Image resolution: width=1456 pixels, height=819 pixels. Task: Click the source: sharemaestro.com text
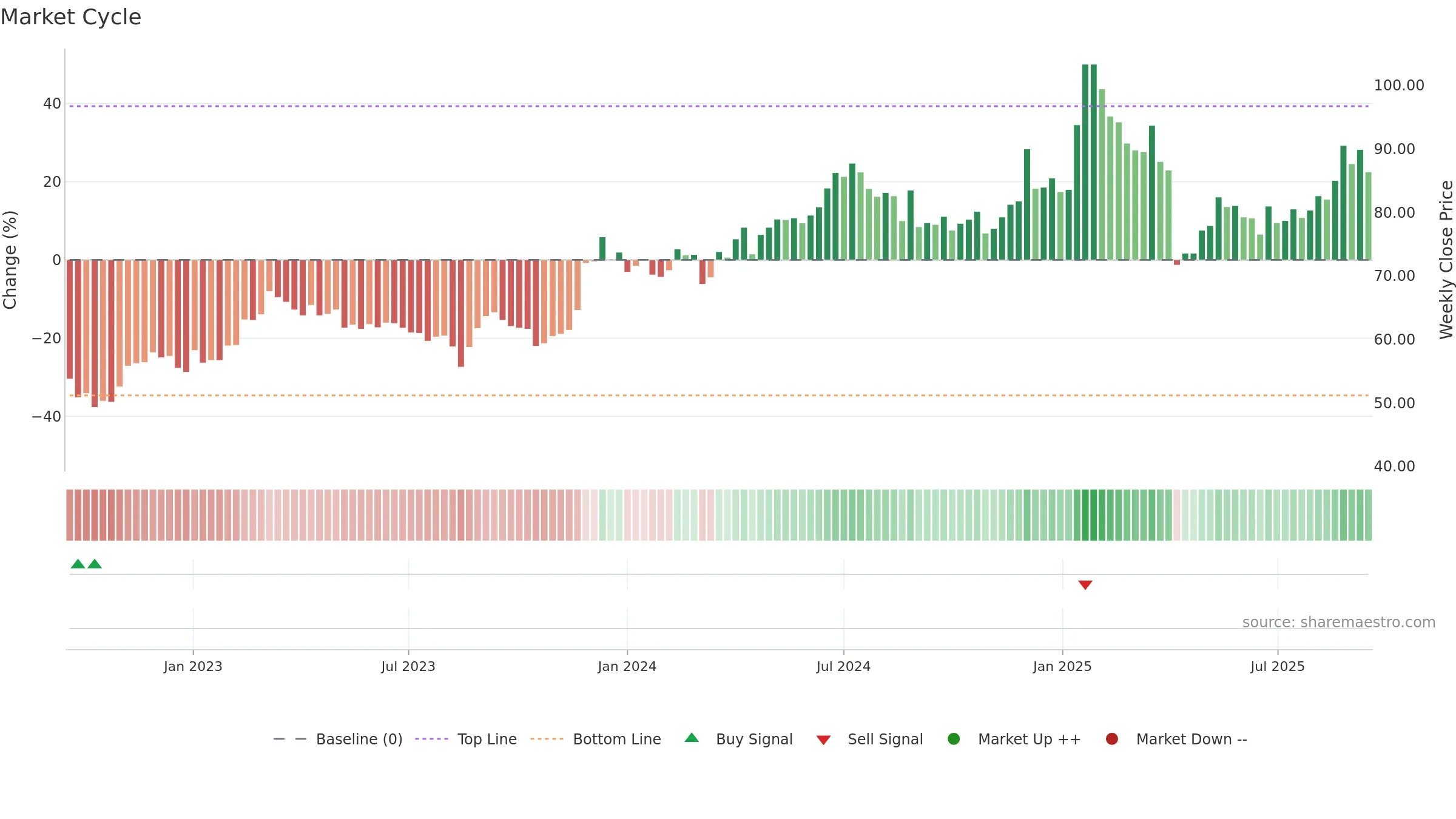click(1339, 622)
